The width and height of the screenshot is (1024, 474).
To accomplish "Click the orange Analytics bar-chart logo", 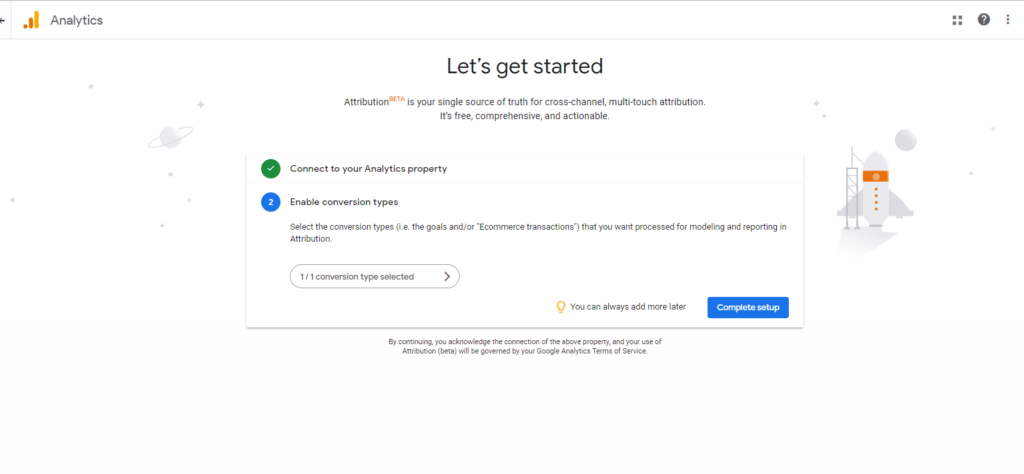I will 31,20.
